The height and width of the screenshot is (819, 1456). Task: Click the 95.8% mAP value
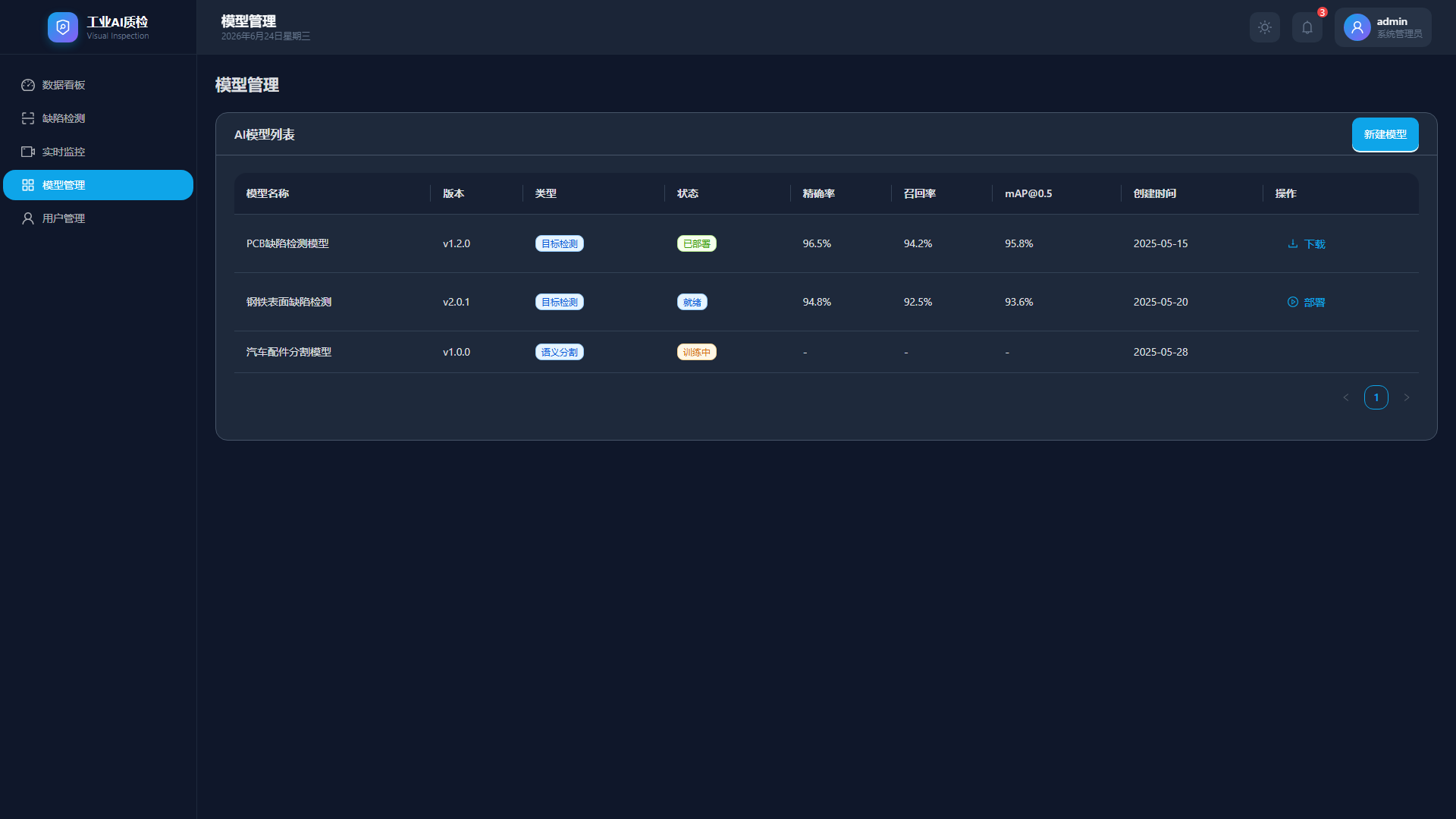pyautogui.click(x=1019, y=243)
